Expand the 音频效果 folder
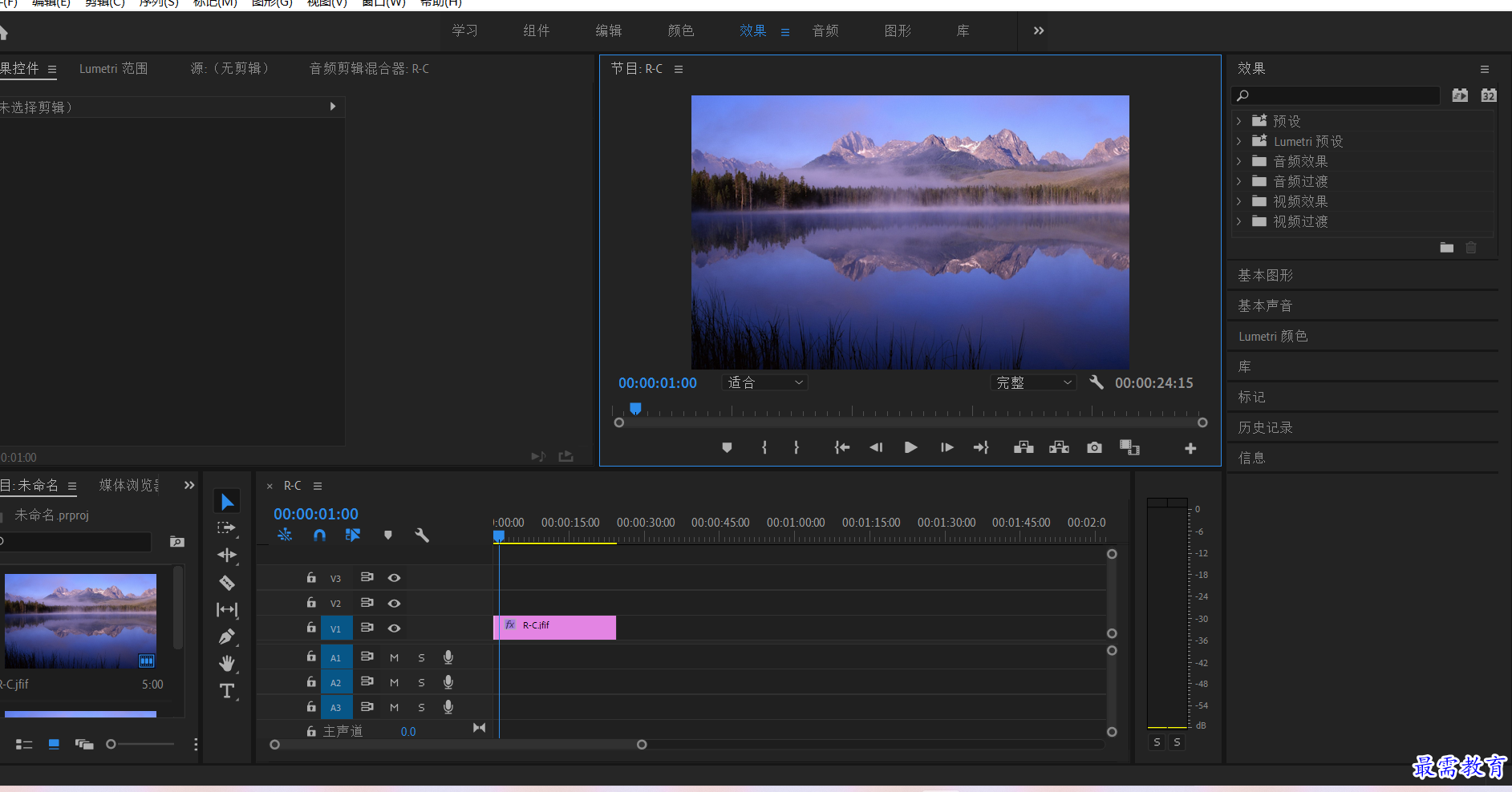 coord(1239,161)
